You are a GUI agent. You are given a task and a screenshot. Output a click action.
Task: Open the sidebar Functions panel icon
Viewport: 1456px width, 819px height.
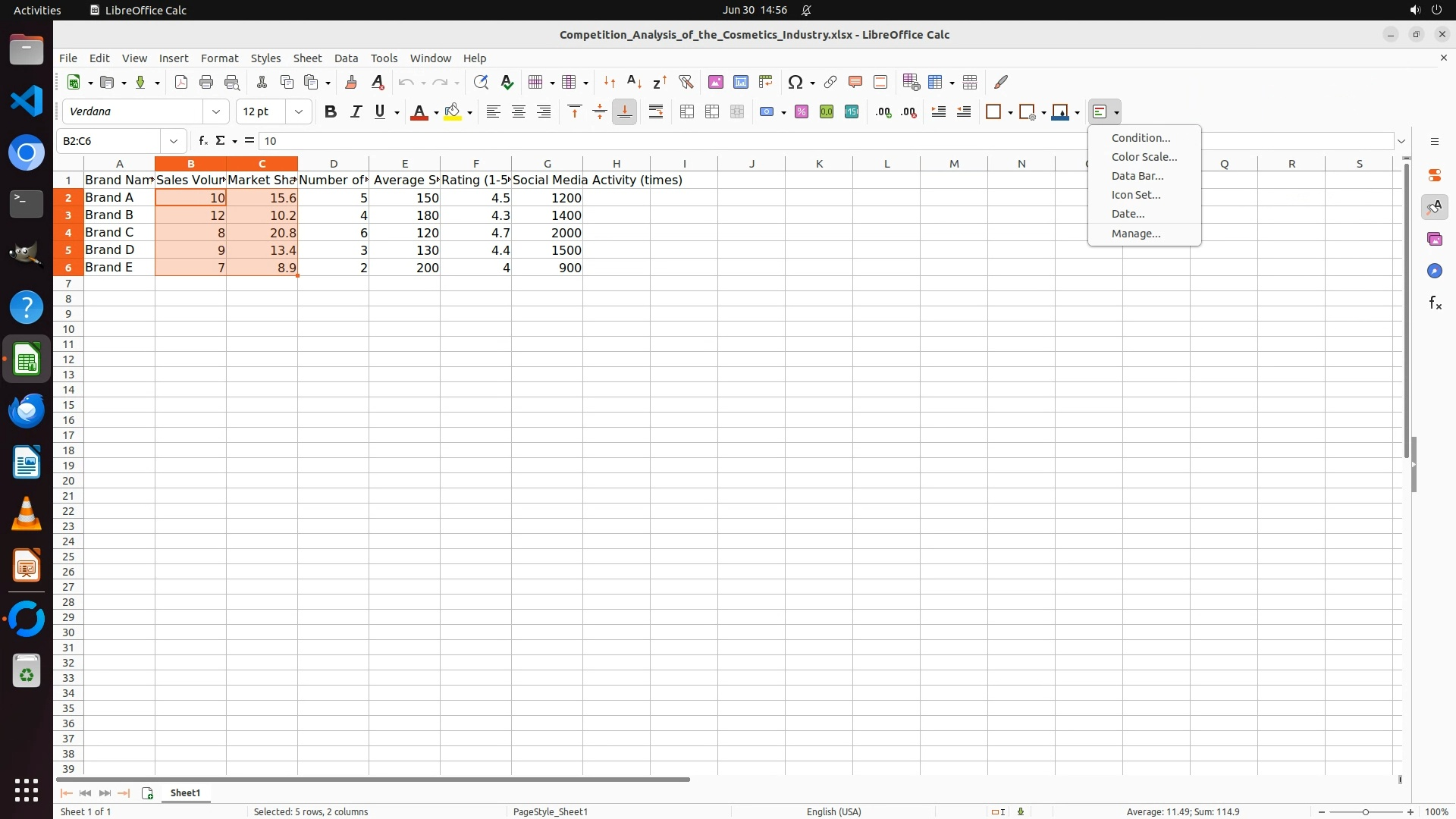click(x=1435, y=303)
